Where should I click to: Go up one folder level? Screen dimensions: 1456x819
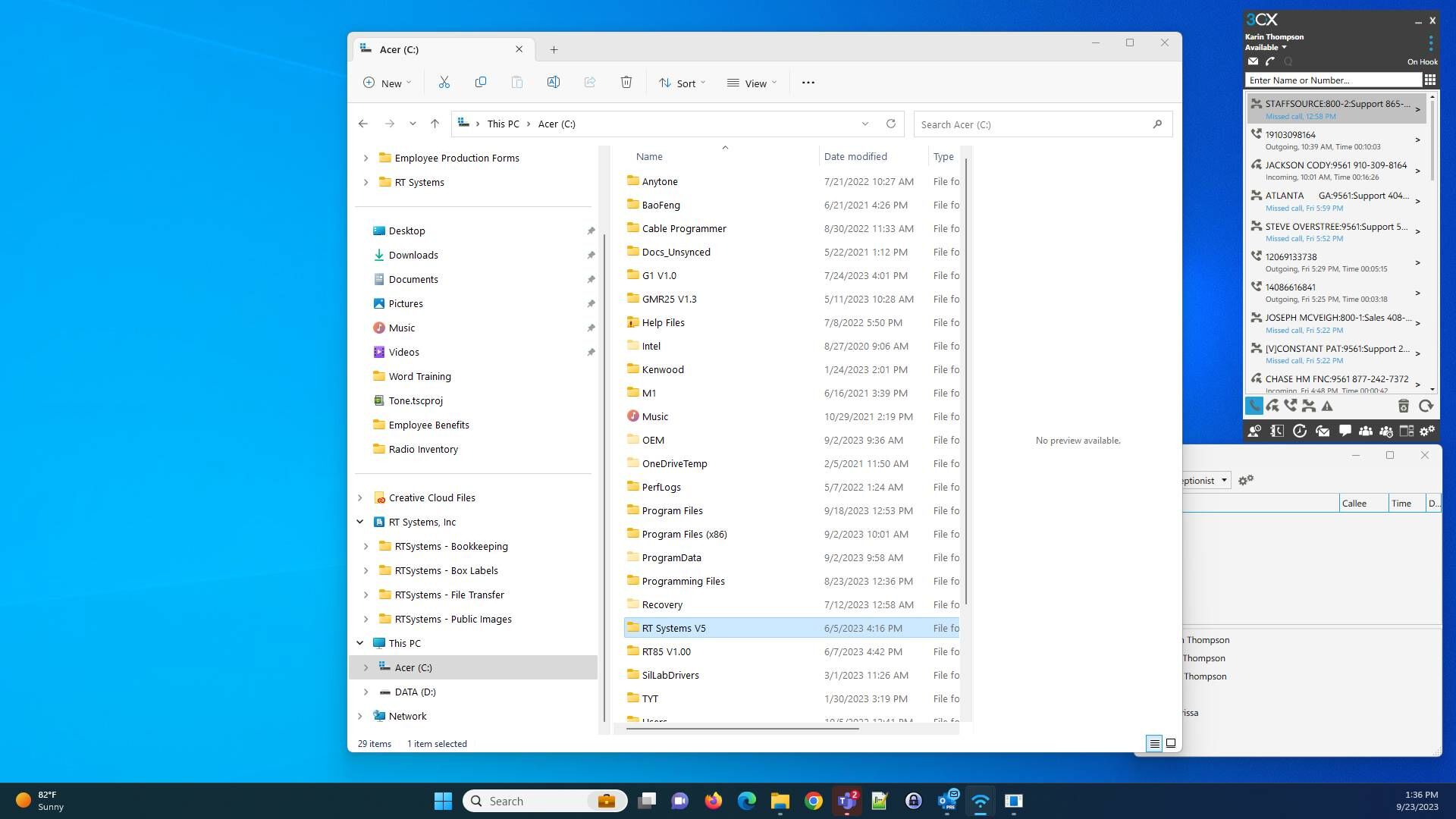pyautogui.click(x=435, y=124)
